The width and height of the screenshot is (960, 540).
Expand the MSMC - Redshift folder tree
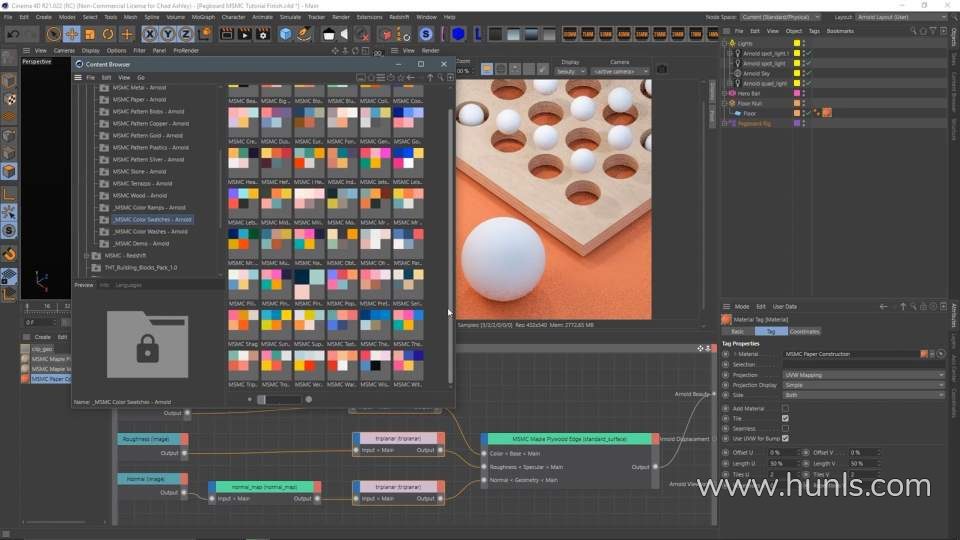(86, 255)
